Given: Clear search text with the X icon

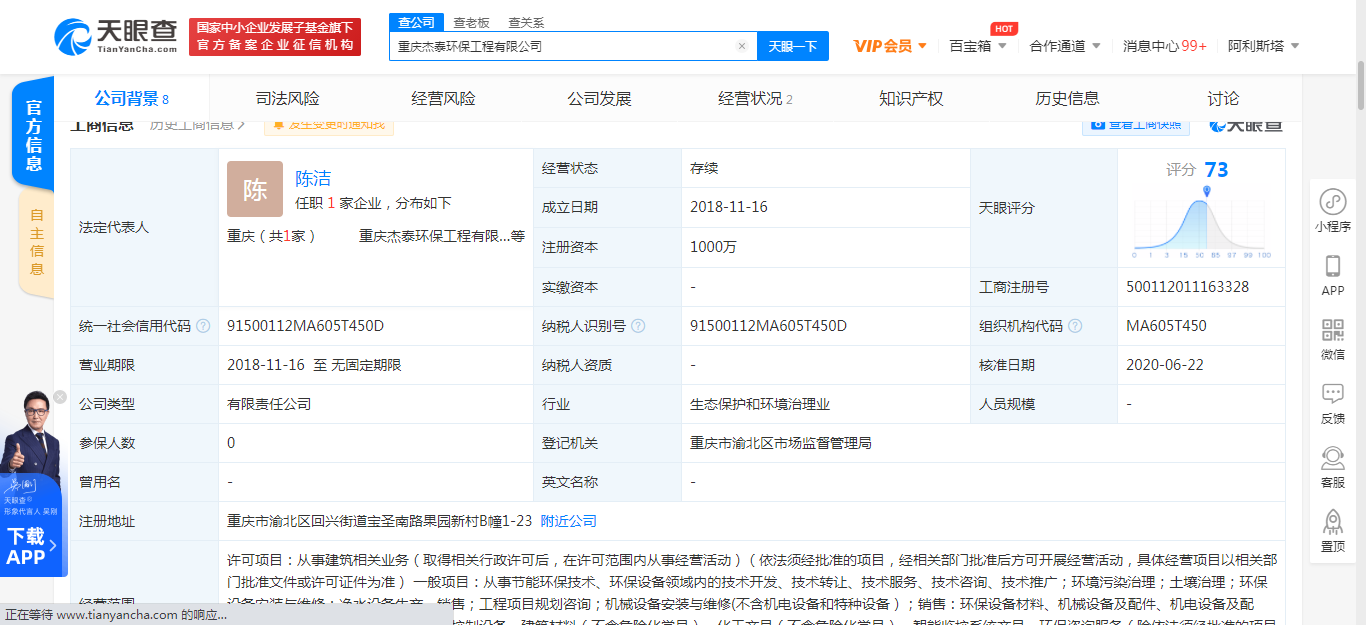Looking at the screenshot, I should [x=742, y=46].
